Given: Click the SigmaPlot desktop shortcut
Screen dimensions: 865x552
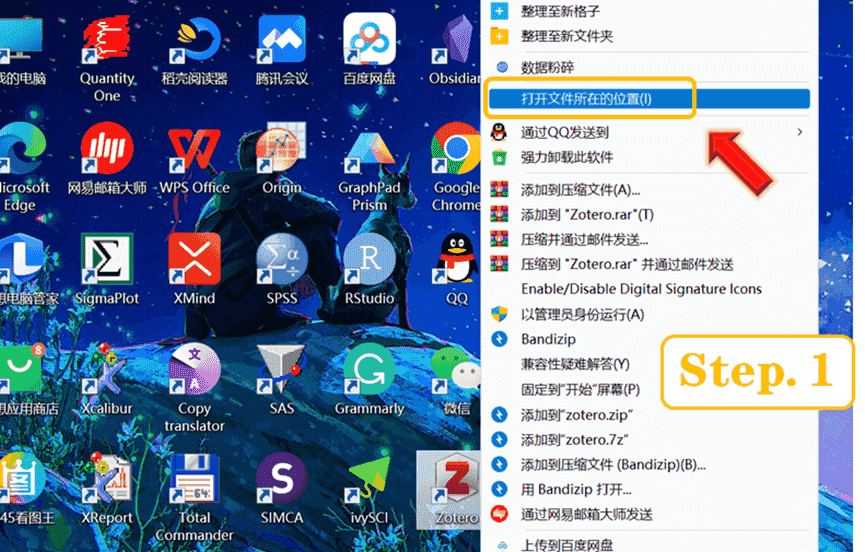Looking at the screenshot, I should (107, 261).
